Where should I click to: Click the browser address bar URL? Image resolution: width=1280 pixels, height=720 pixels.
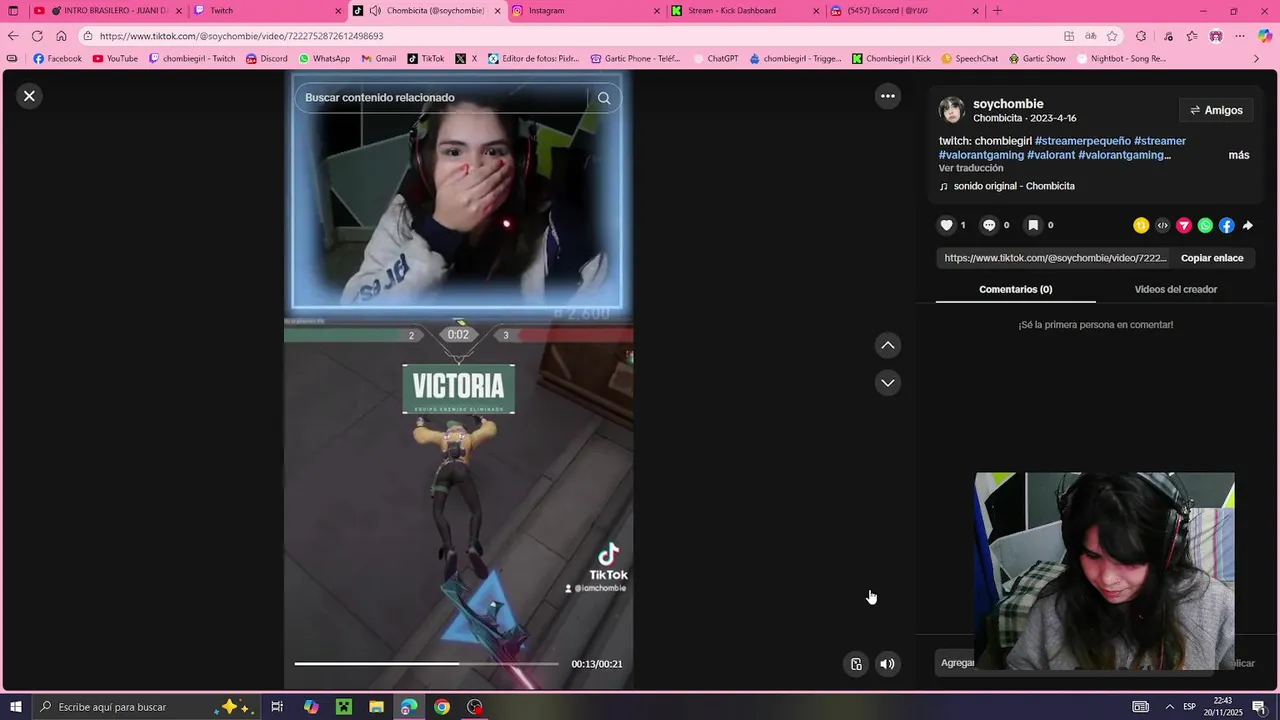[241, 36]
